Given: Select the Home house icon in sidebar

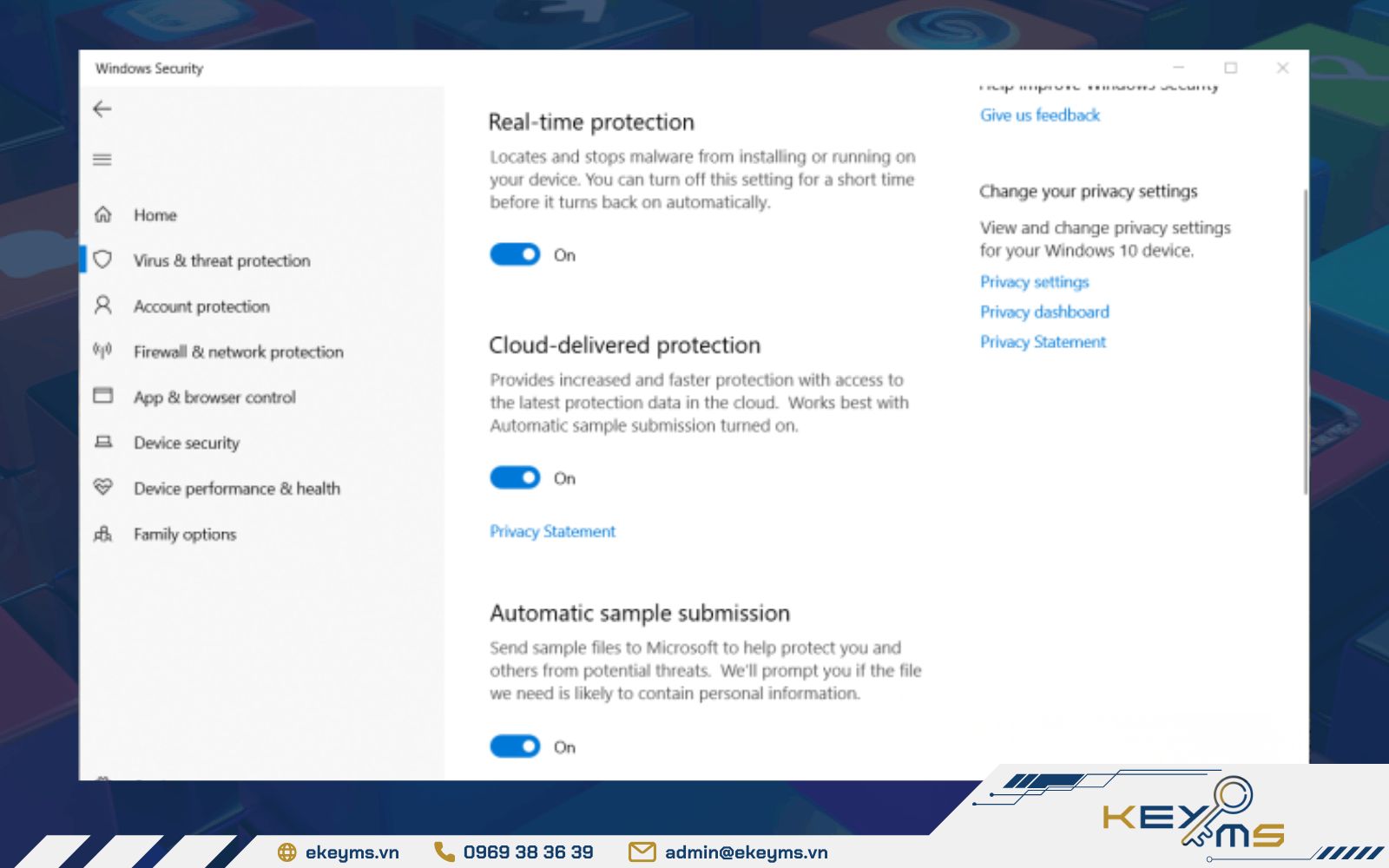Looking at the screenshot, I should point(103,214).
